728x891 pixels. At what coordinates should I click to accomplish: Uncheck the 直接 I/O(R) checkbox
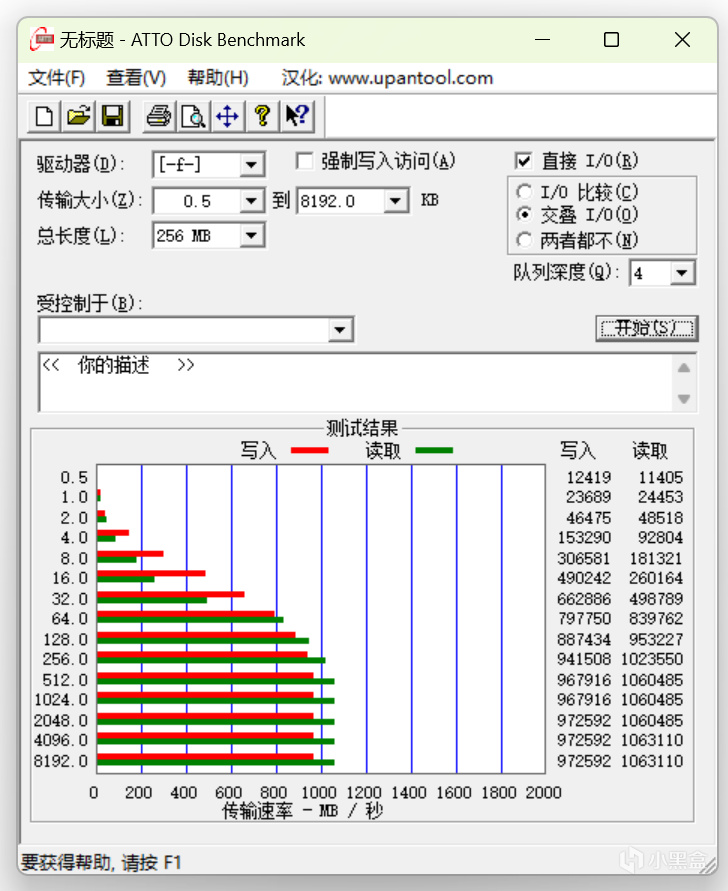pyautogui.click(x=523, y=161)
